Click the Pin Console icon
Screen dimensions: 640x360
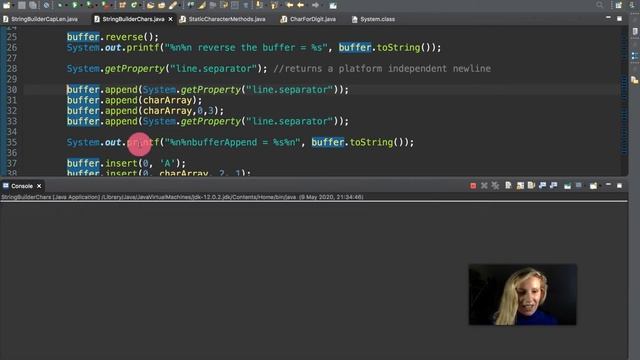pos(567,186)
